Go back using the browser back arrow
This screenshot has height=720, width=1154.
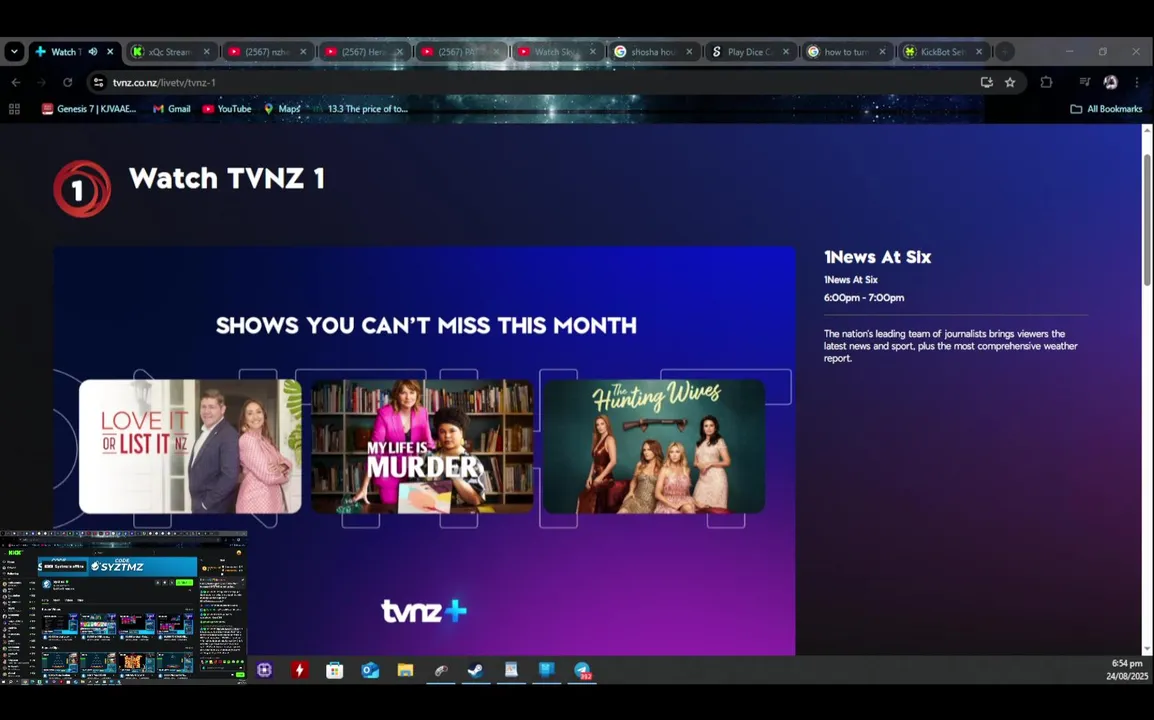(15, 82)
